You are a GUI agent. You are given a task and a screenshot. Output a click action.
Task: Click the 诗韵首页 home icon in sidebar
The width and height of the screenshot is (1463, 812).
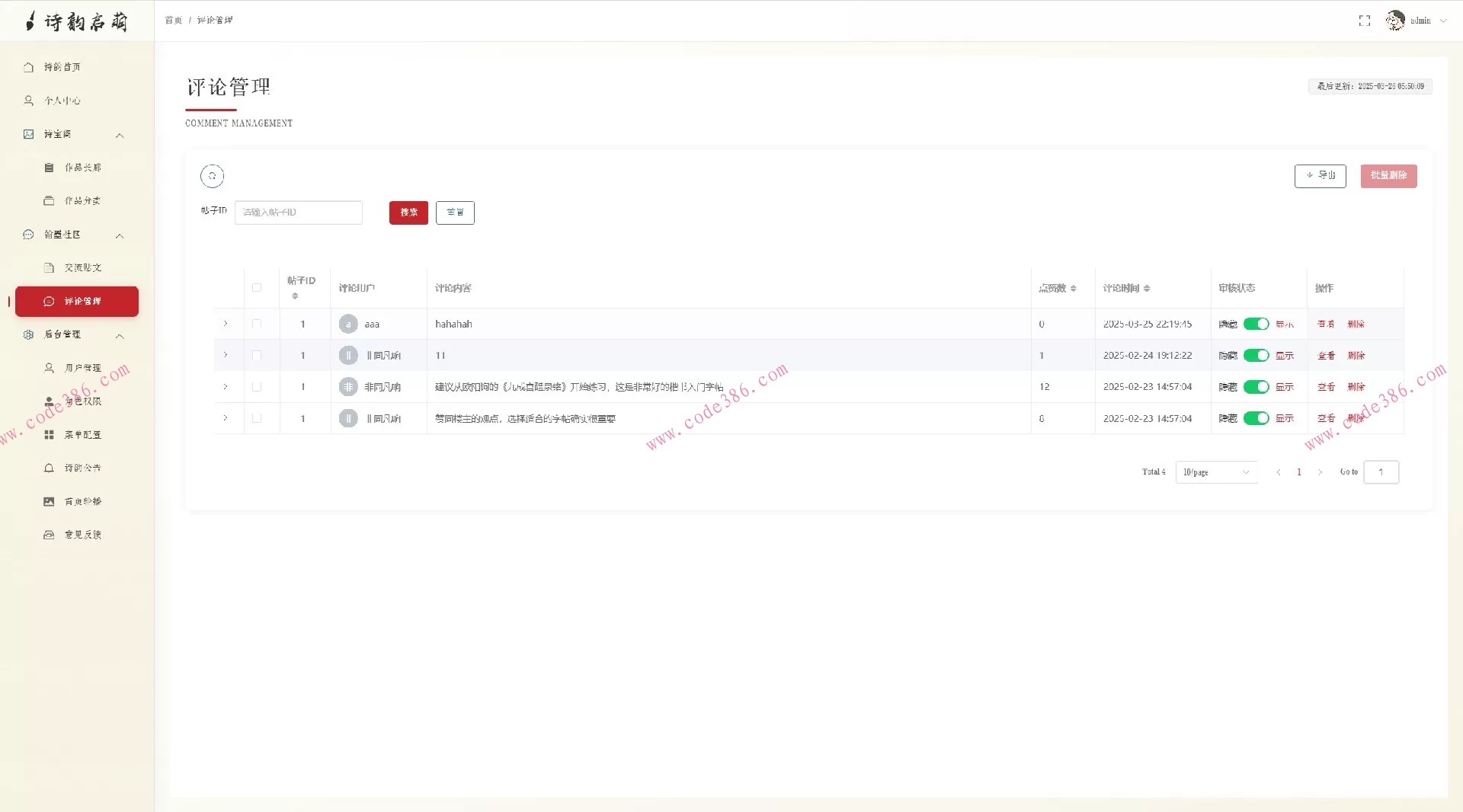click(x=29, y=67)
